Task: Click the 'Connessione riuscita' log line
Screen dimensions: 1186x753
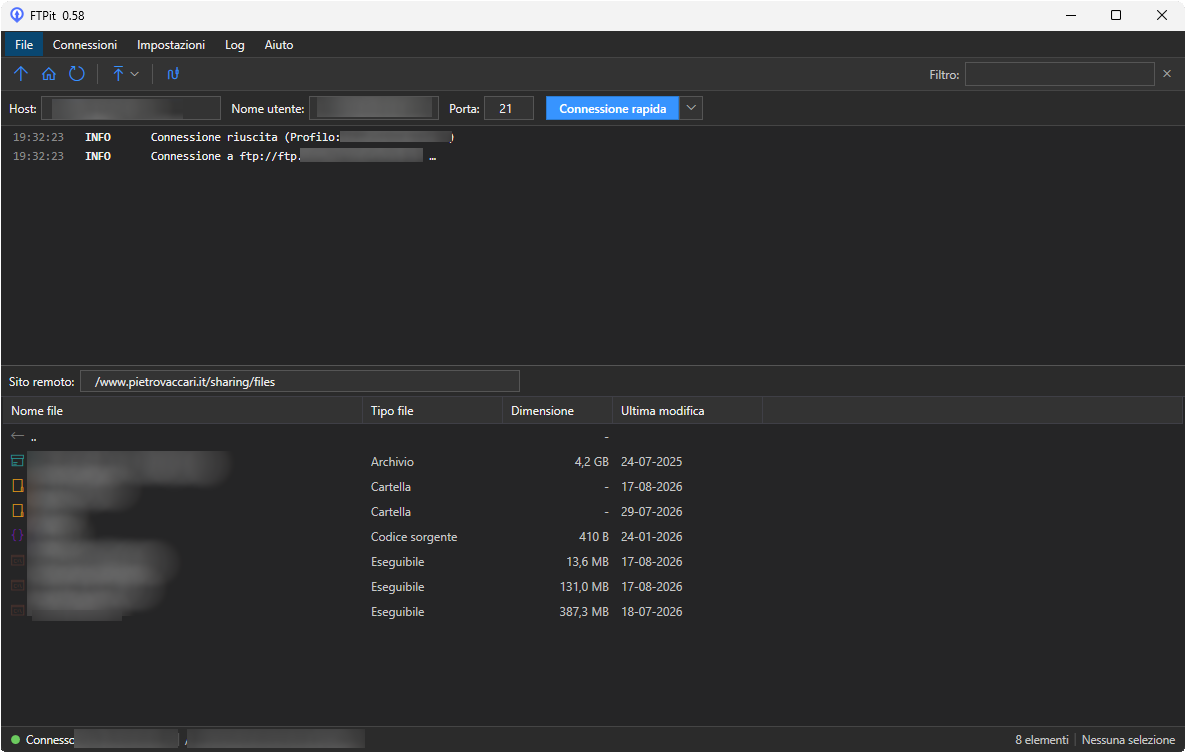Action: (233, 137)
